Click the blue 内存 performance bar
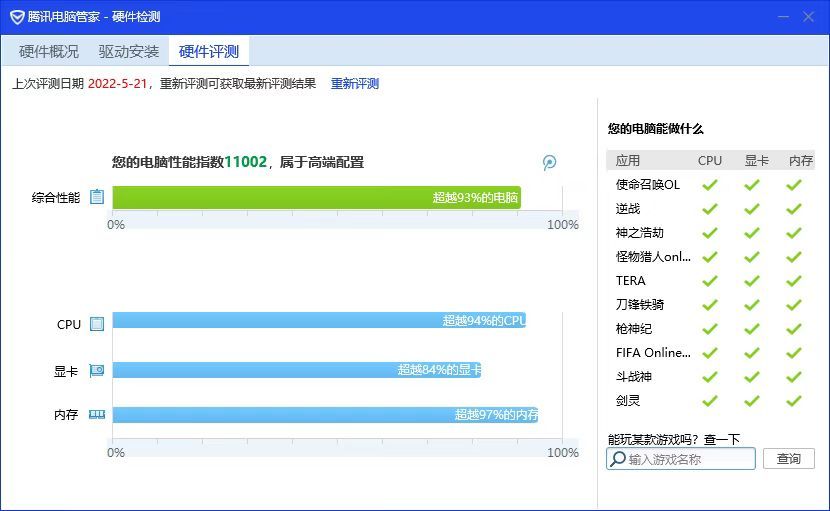This screenshot has height=511, width=830. [x=326, y=415]
